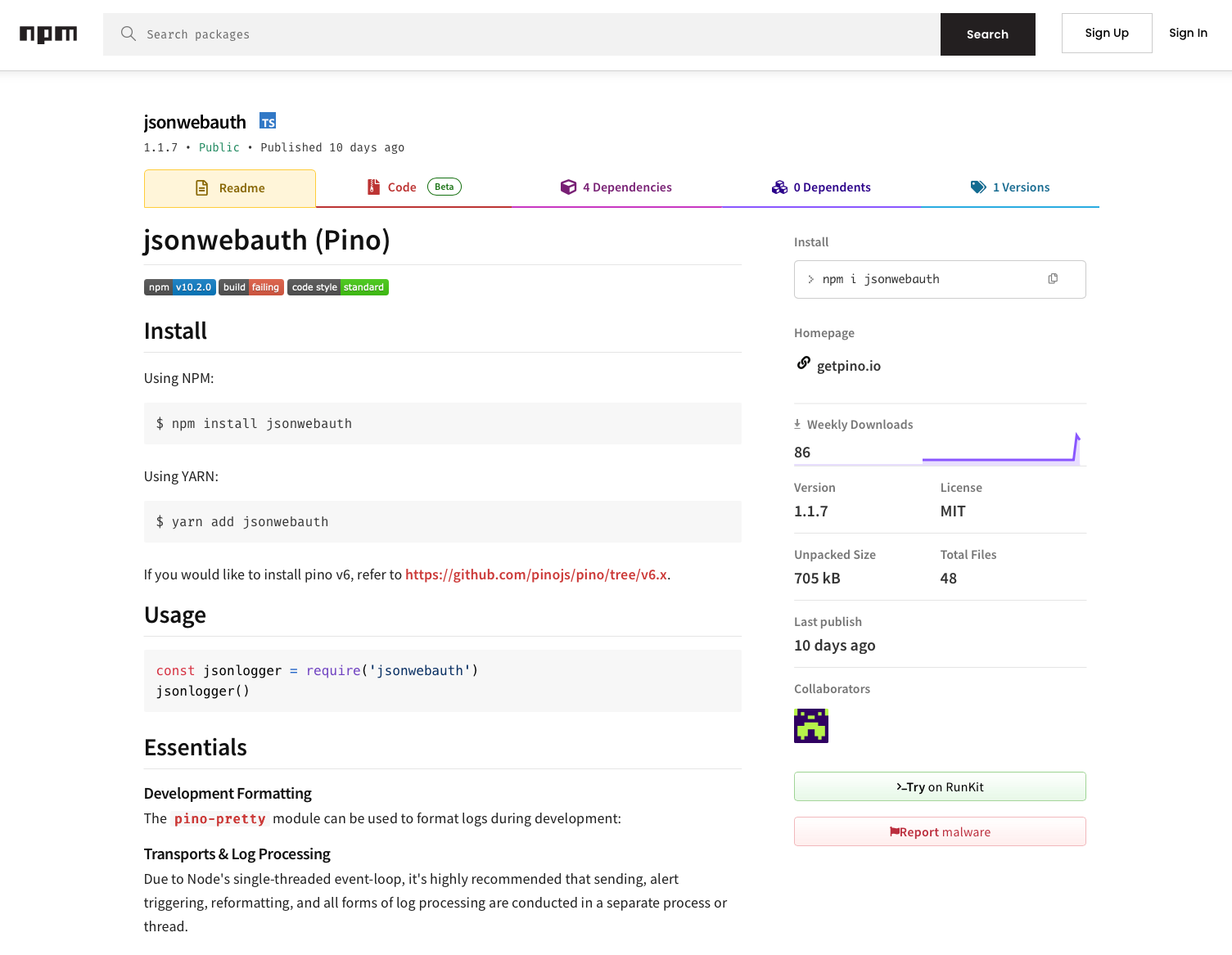
Task: Click the Sign In link
Action: pyautogui.click(x=1188, y=33)
